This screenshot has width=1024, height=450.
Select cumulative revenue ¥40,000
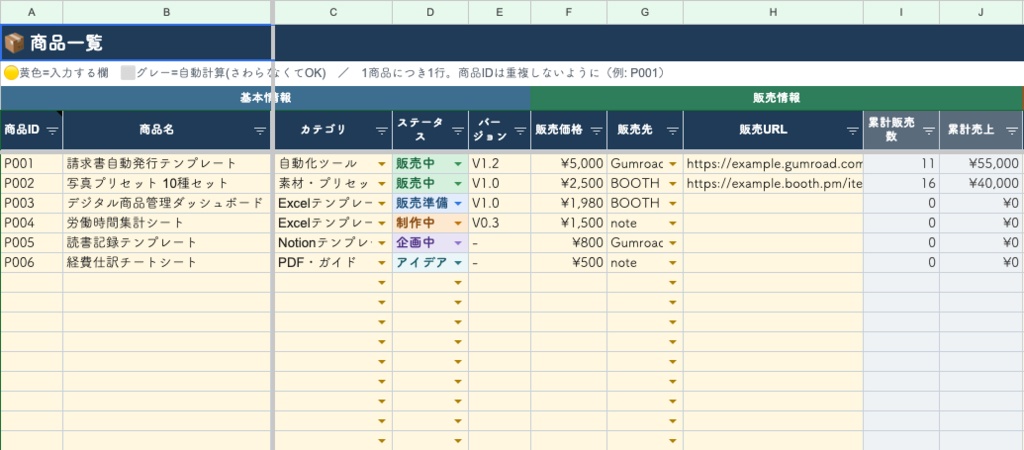pyautogui.click(x=981, y=184)
